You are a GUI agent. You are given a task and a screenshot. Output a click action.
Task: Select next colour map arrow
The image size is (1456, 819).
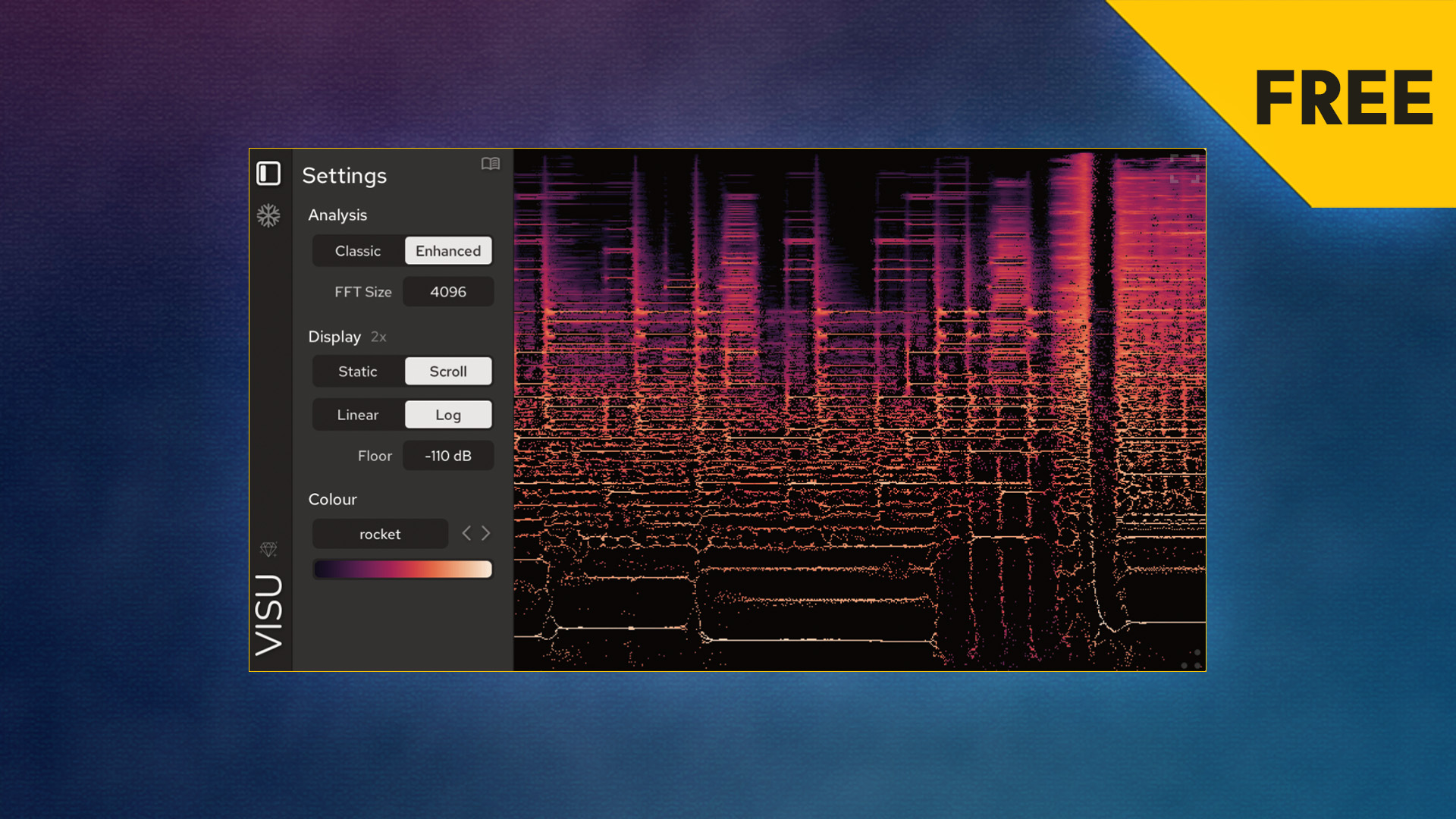[486, 534]
